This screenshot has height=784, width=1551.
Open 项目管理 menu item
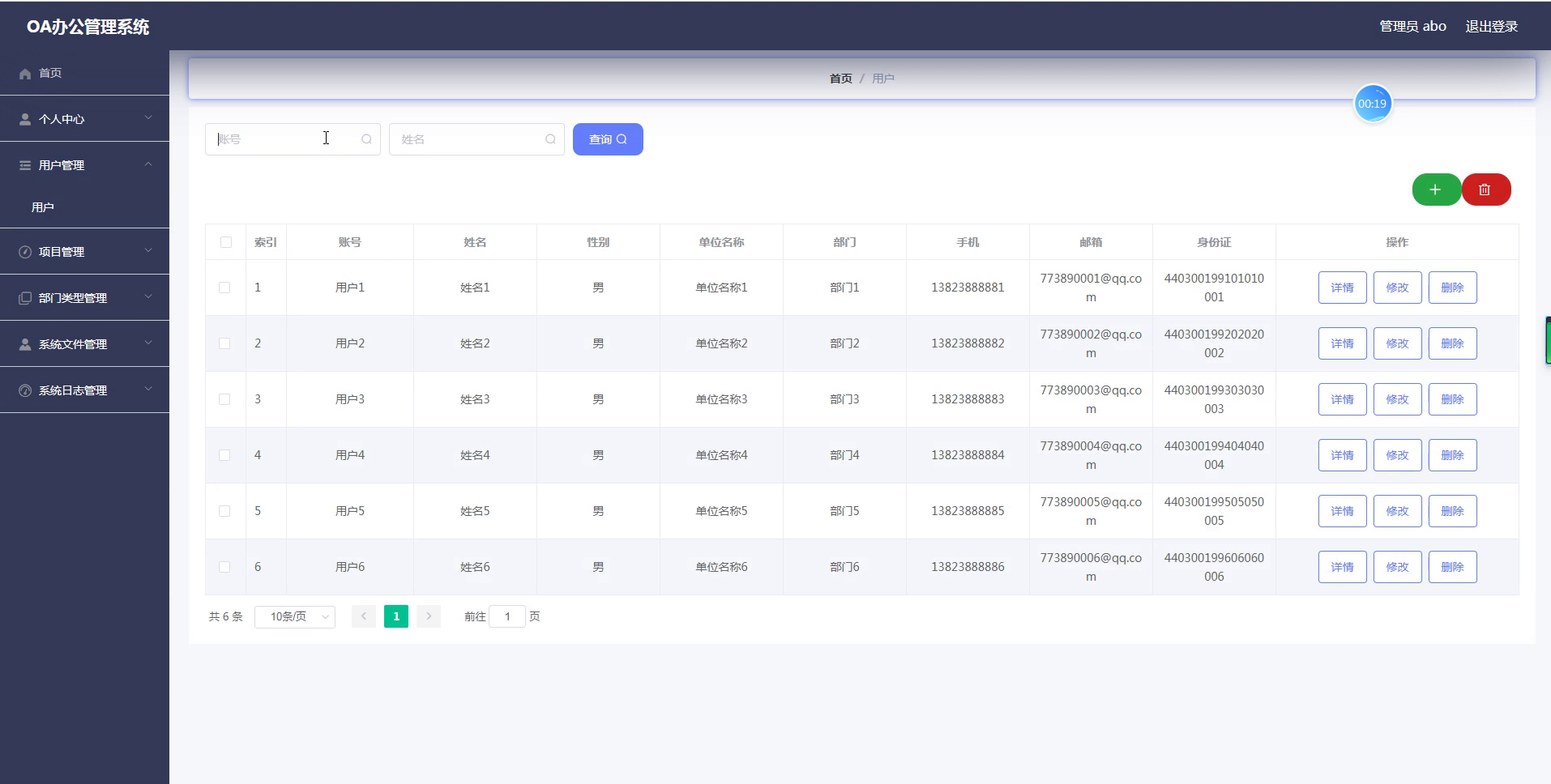pos(84,252)
